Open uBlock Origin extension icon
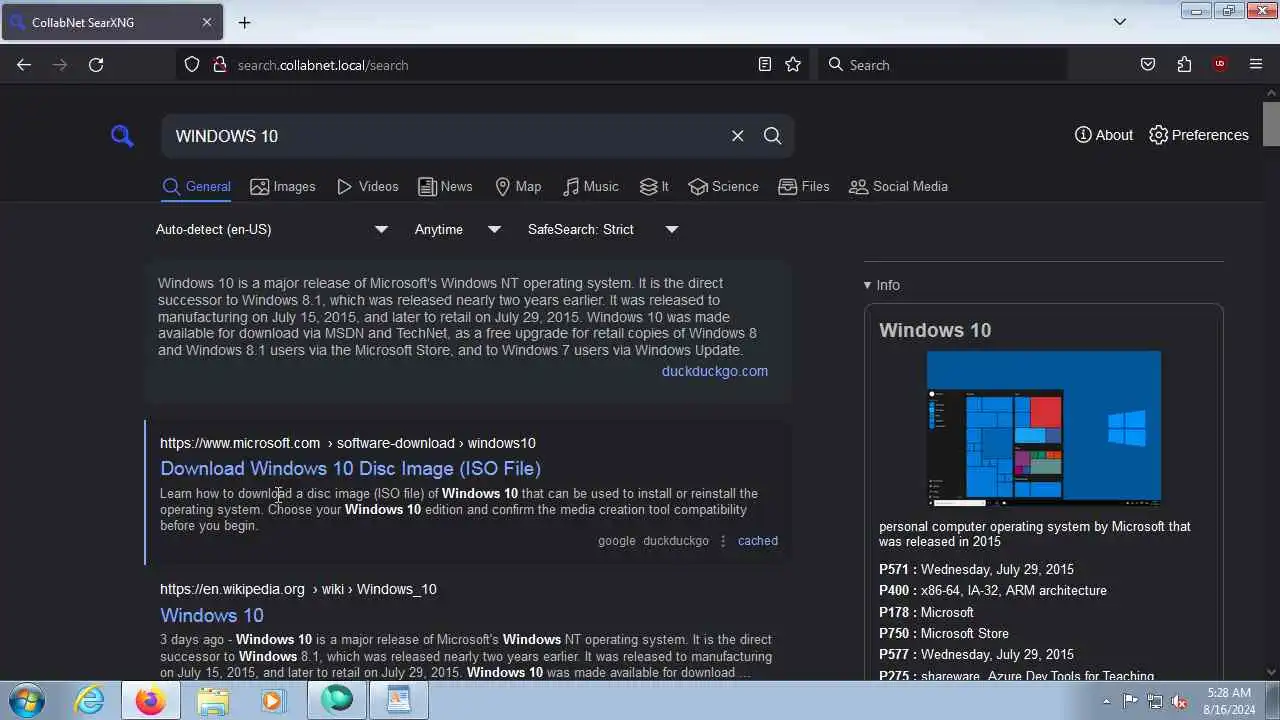 coord(1219,64)
